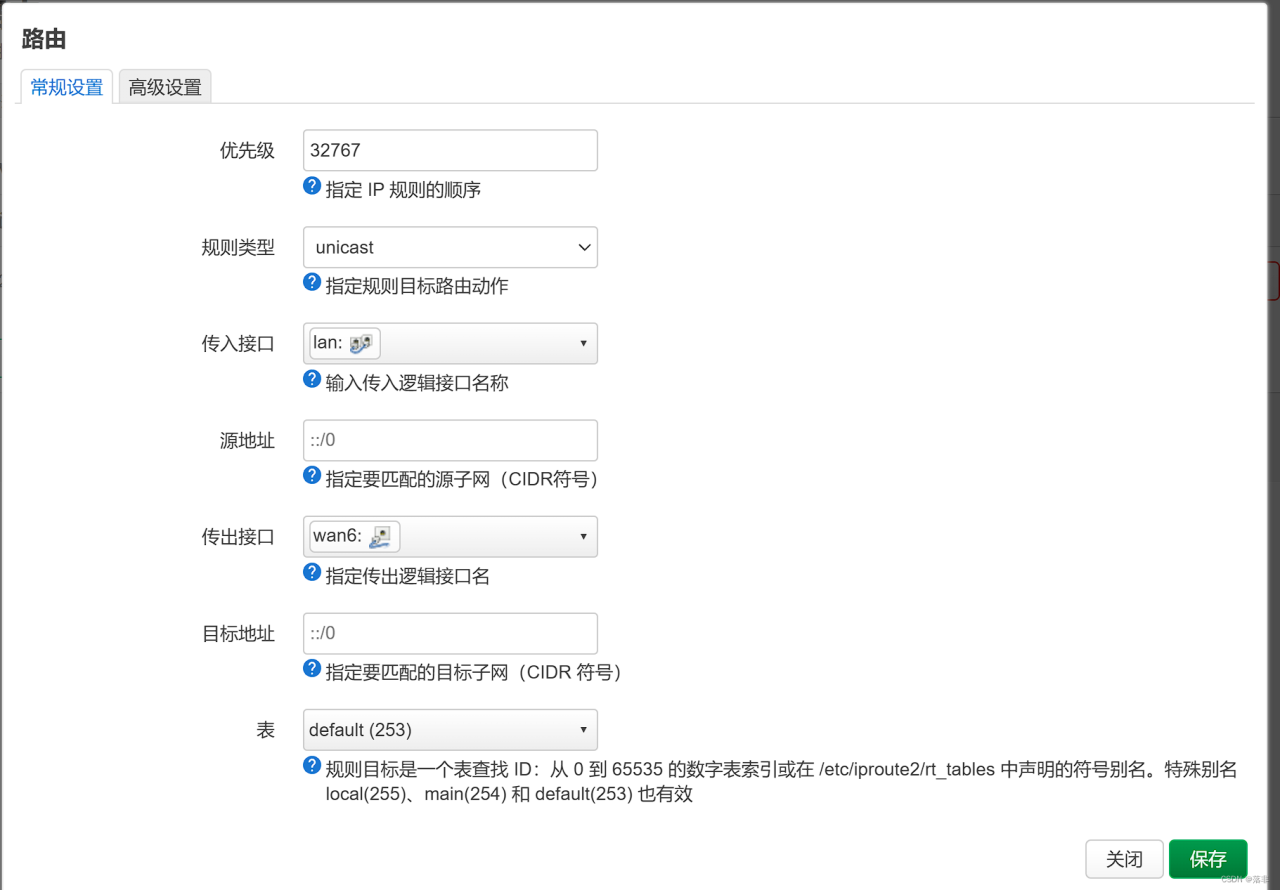This screenshot has height=890, width=1280.
Task: Click the hint text 指定传出逻辑接口名
Action: tap(408, 576)
